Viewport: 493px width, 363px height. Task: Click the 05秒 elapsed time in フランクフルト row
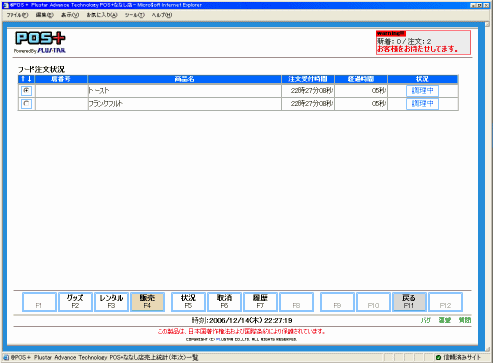(x=379, y=104)
